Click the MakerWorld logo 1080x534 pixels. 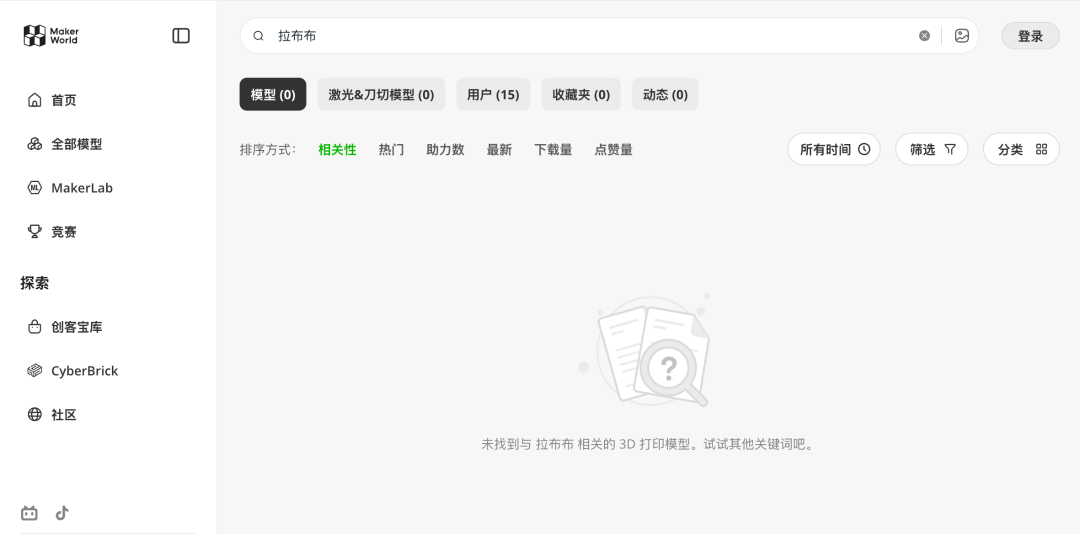[x=51, y=36]
